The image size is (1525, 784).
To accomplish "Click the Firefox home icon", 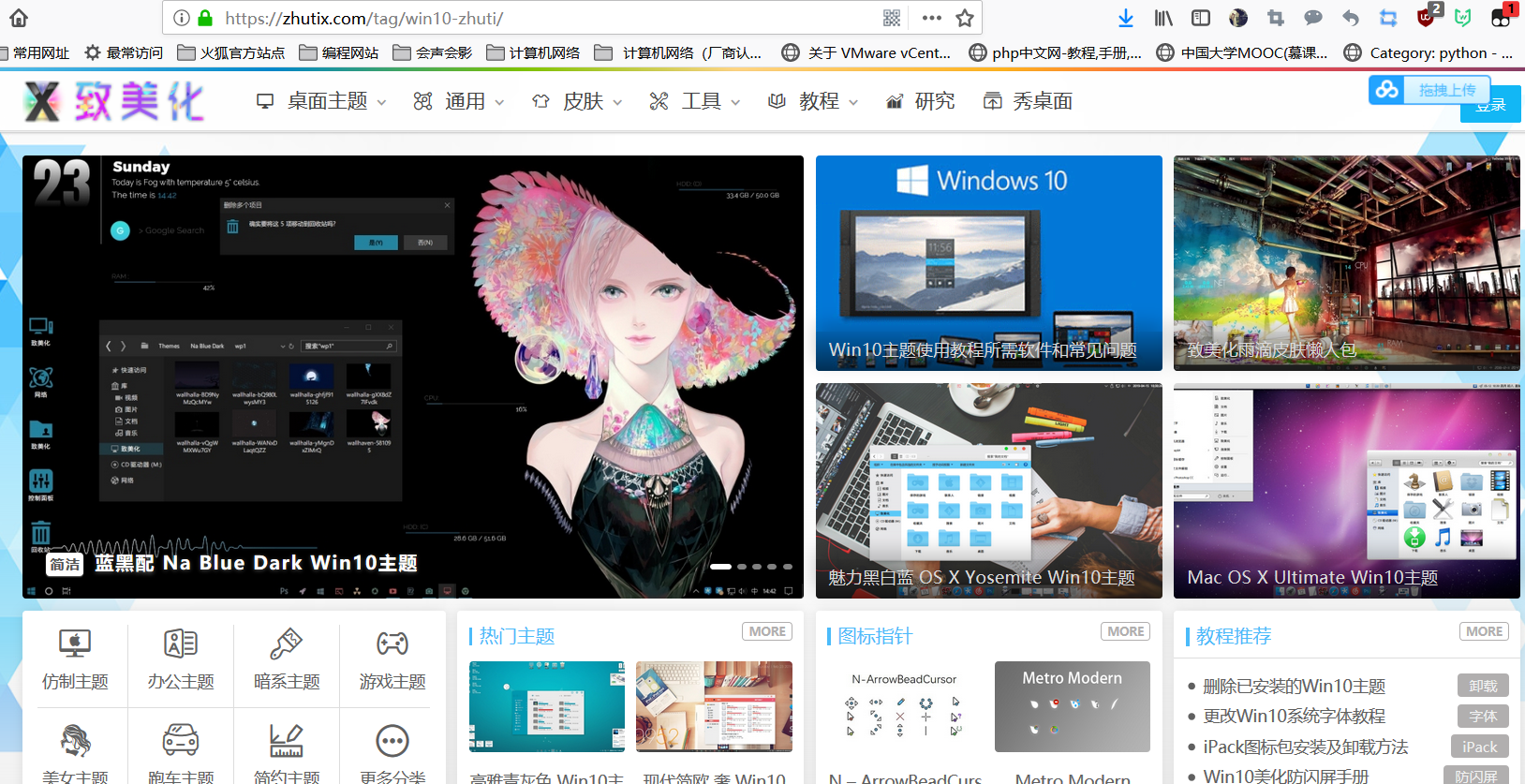I will pos(19,18).
